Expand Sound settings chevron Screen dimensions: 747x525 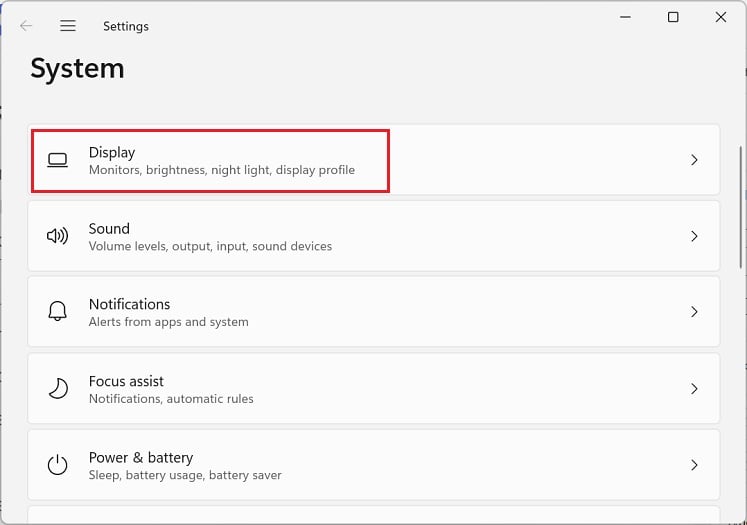click(x=694, y=236)
